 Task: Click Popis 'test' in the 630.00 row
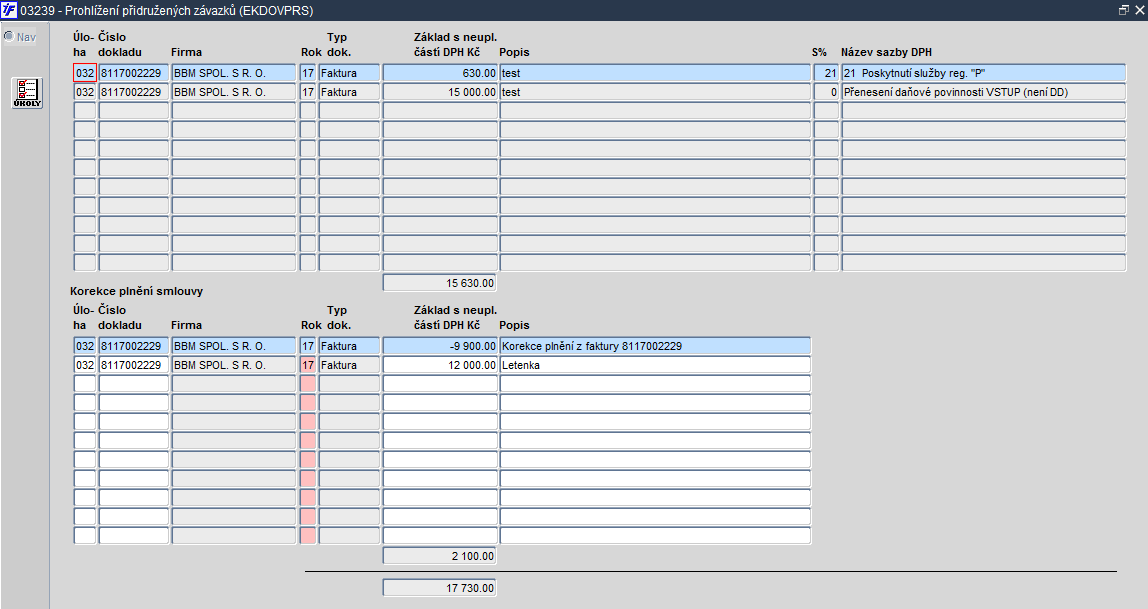point(655,73)
